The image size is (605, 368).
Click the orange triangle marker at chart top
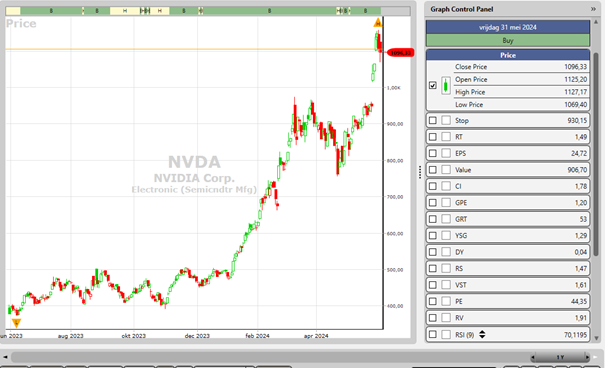click(378, 23)
